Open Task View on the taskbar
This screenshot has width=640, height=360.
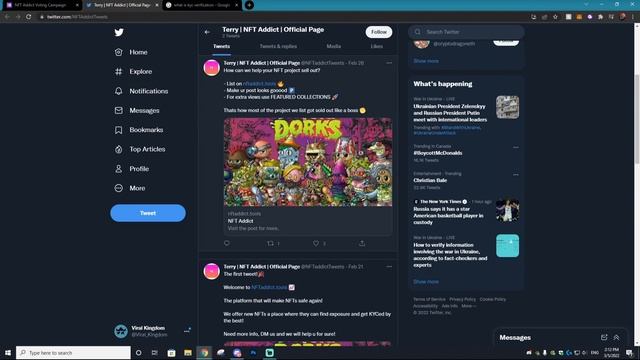coord(154,353)
